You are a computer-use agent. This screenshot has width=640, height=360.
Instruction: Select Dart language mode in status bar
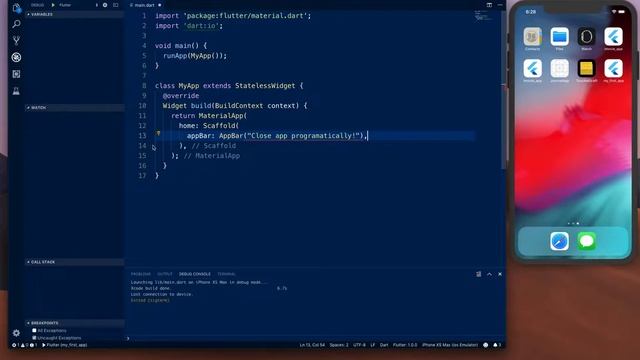(384, 345)
